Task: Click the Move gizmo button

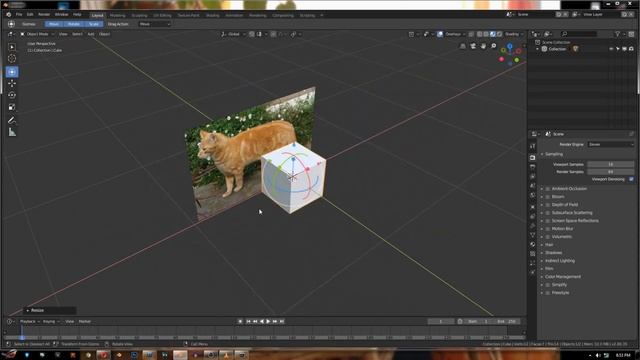Action: (54, 24)
